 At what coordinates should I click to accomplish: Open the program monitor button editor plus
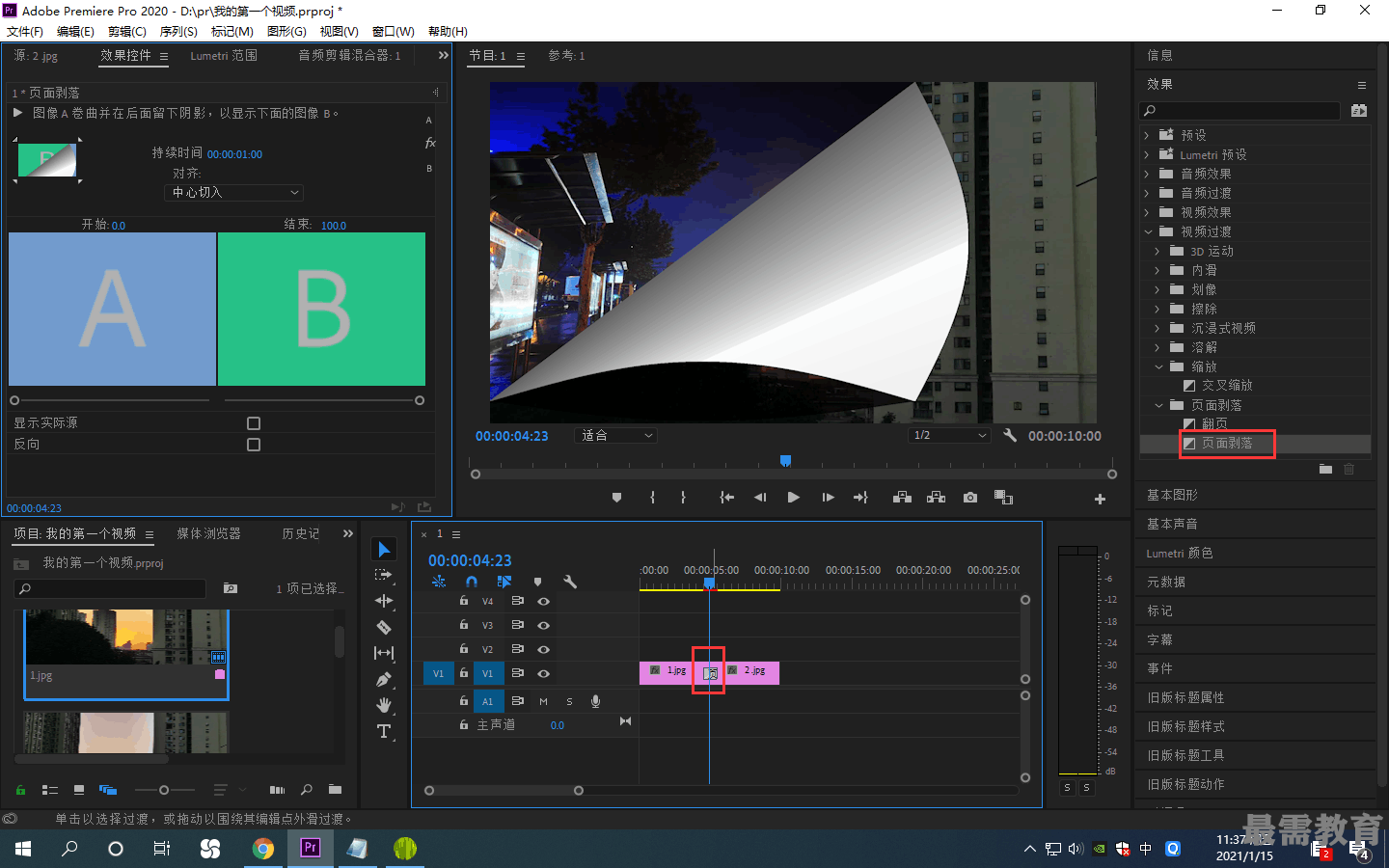tap(1100, 499)
